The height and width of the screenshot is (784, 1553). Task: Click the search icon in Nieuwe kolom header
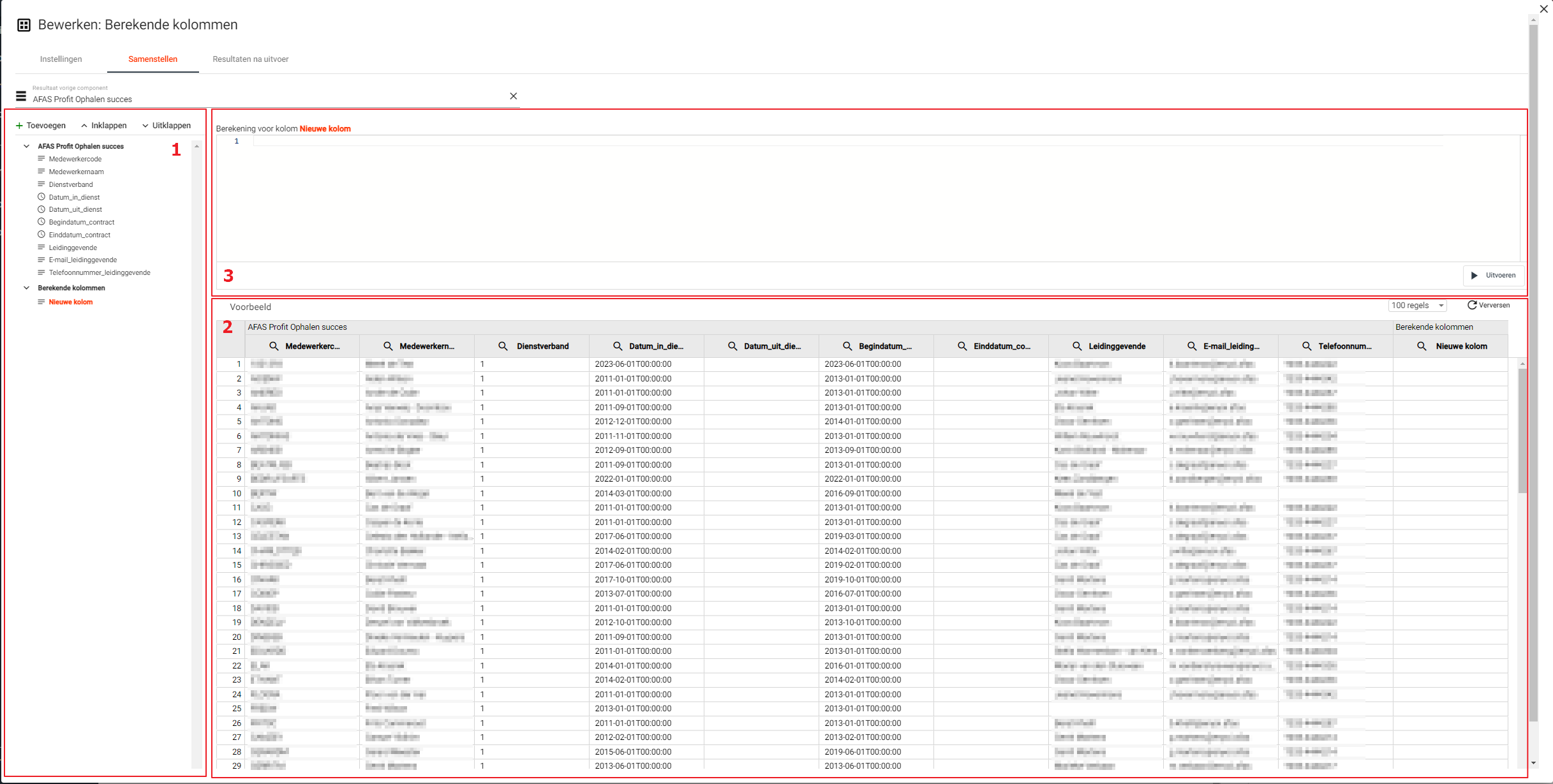click(x=1422, y=346)
